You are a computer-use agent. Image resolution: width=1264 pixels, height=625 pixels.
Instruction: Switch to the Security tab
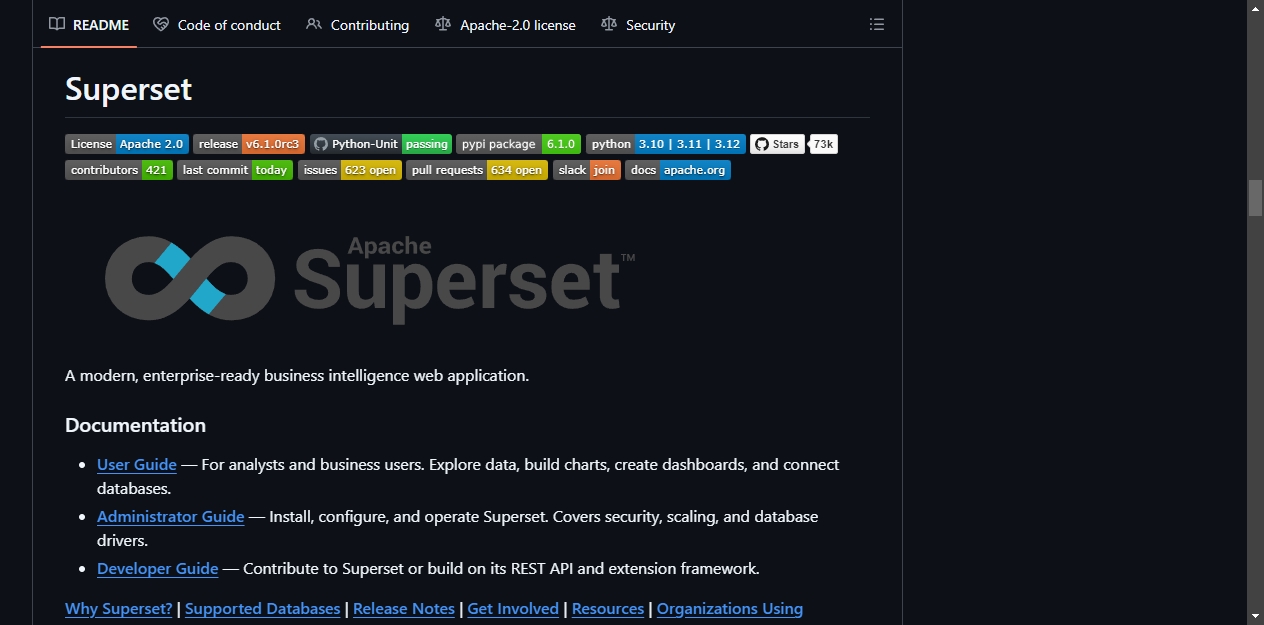(x=638, y=25)
